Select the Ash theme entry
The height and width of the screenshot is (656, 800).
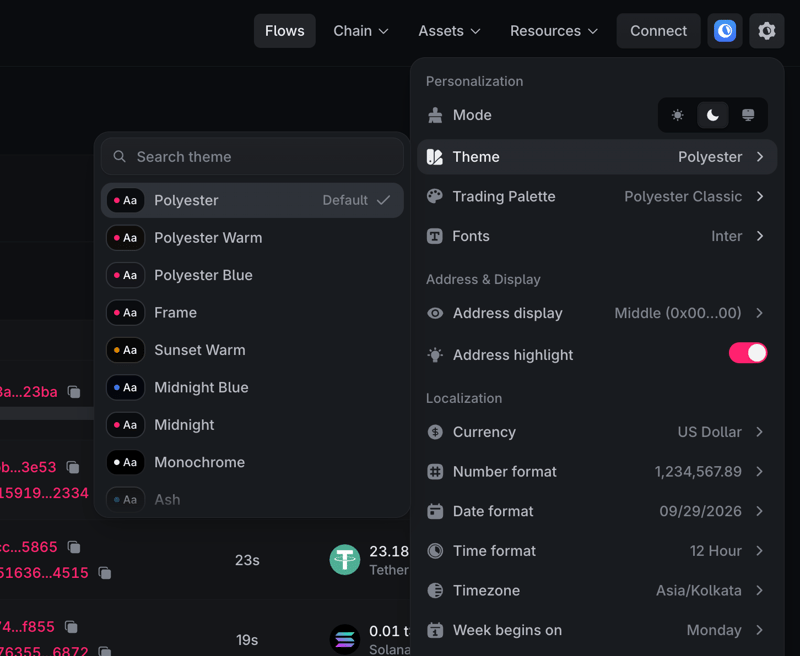click(253, 500)
